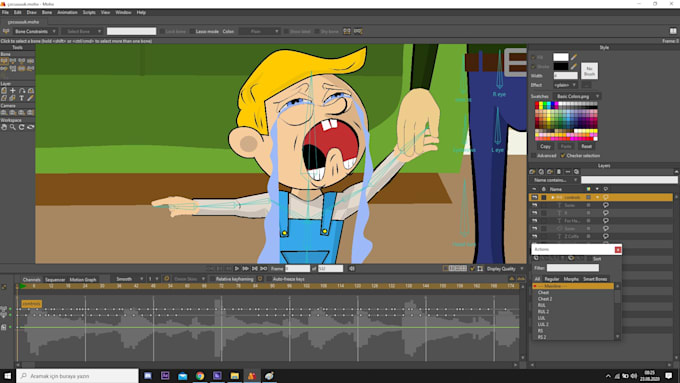Toggle the audio mute speaker icon
Image resolution: width=680 pixels, height=383 pixels.
pos(352,268)
